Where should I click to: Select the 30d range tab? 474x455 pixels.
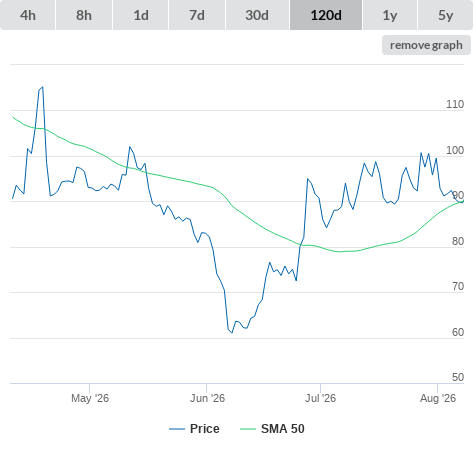(x=257, y=15)
